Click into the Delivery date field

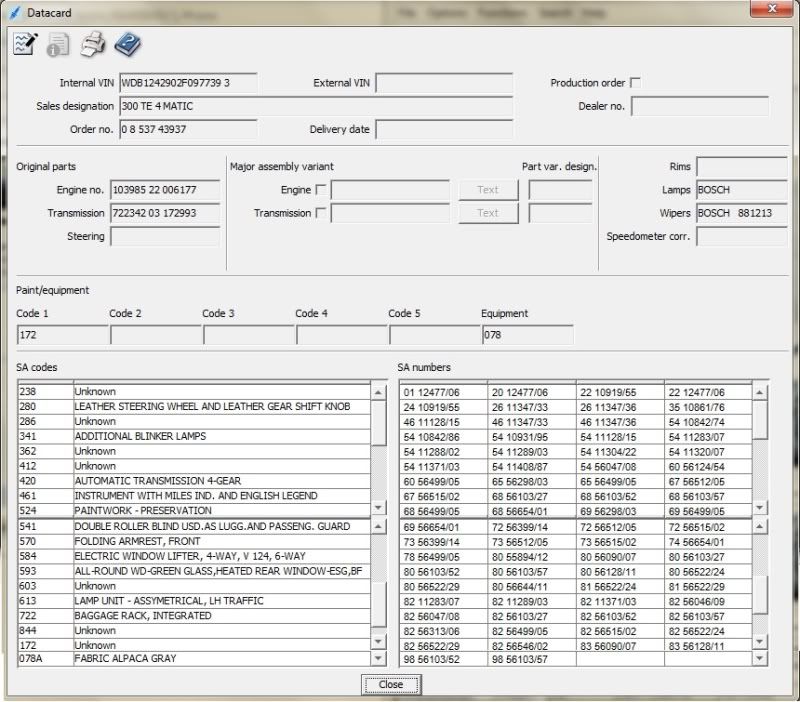coord(444,129)
